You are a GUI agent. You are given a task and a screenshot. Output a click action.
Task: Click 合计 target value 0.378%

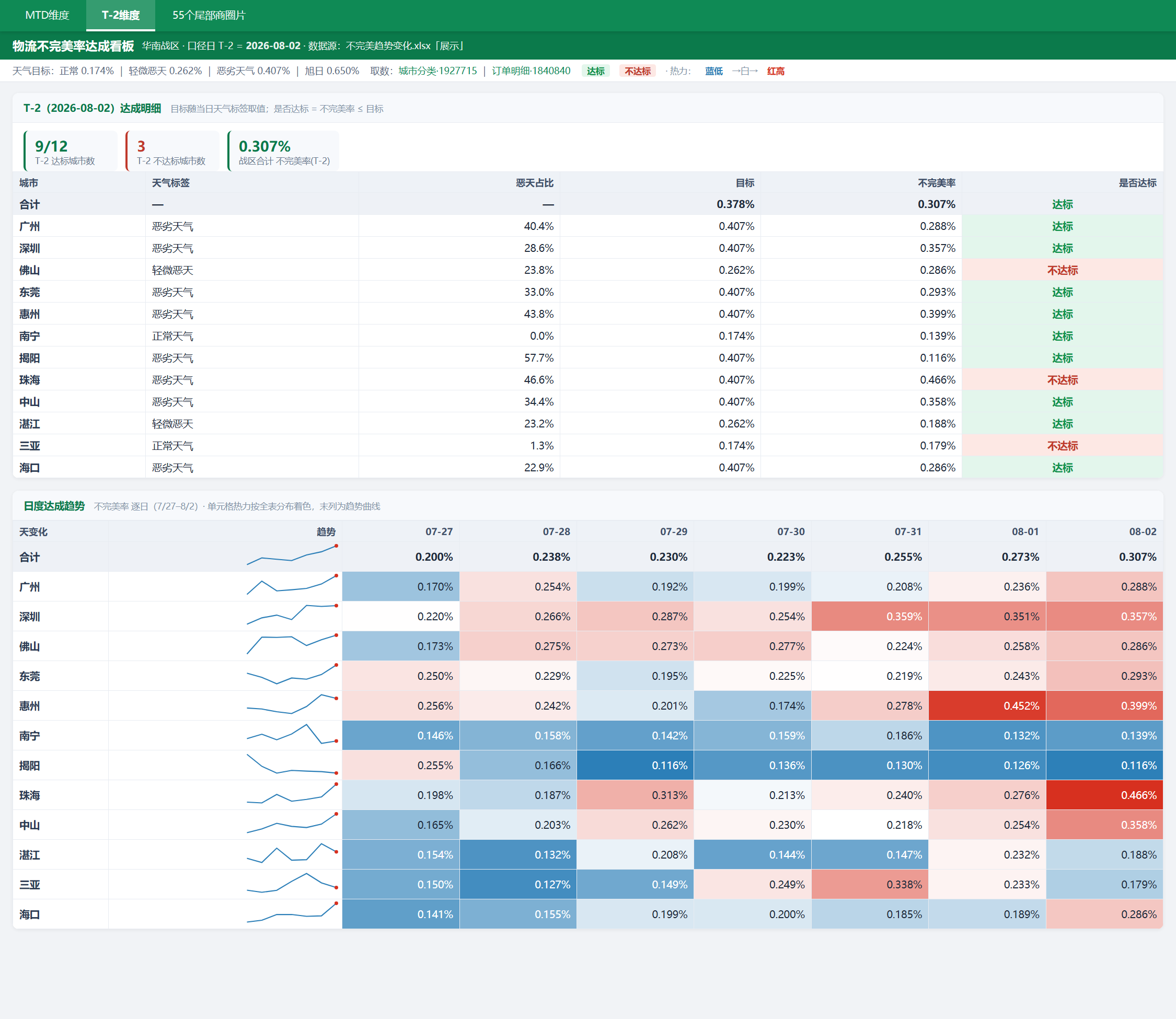point(735,205)
